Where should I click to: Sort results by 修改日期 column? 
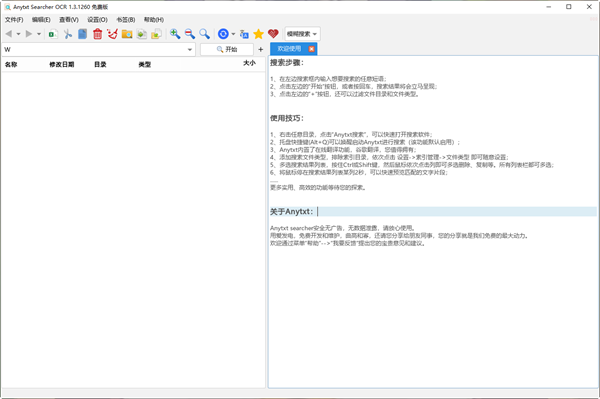click(x=62, y=64)
